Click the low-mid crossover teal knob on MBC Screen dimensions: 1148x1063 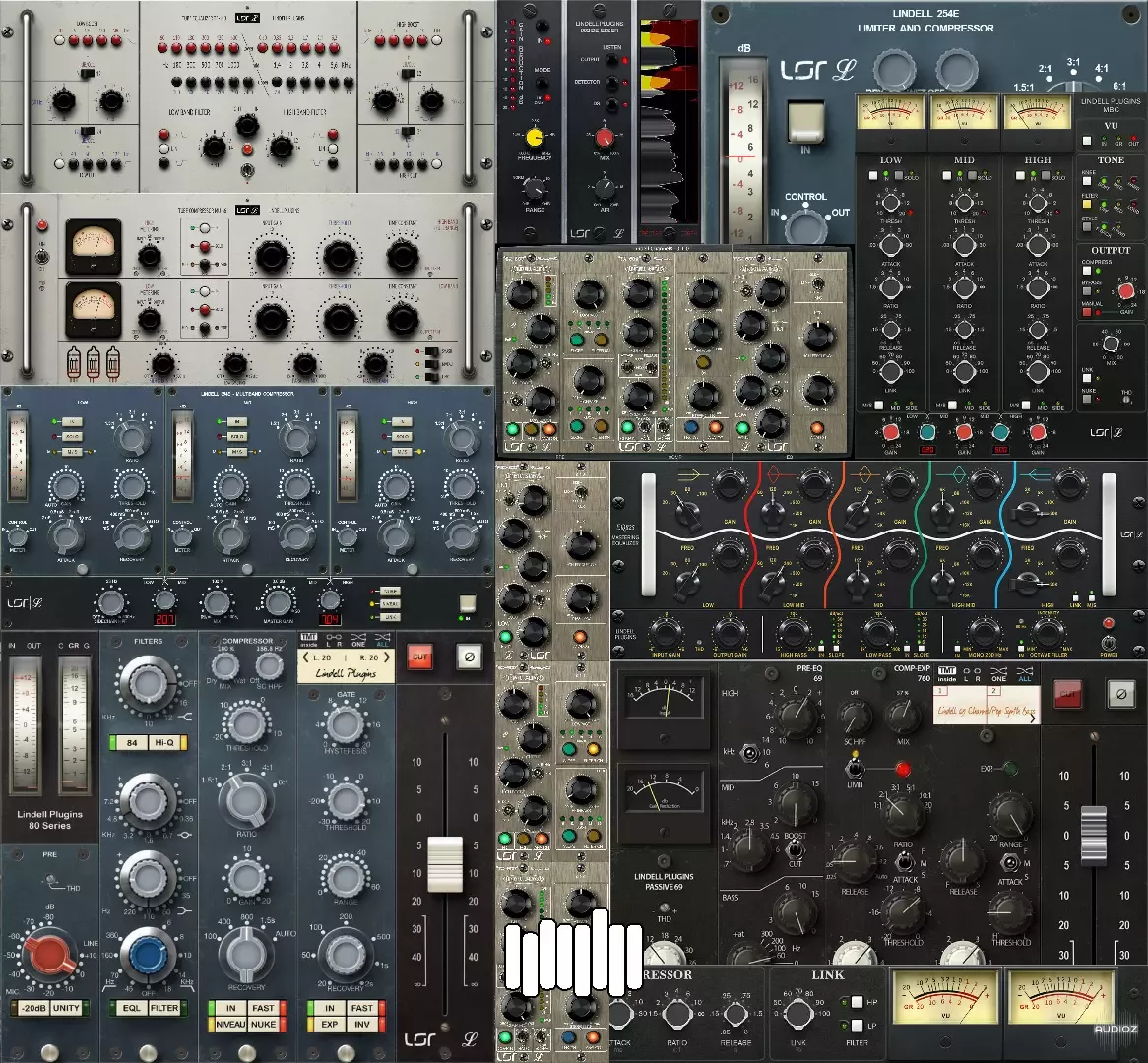point(926,431)
